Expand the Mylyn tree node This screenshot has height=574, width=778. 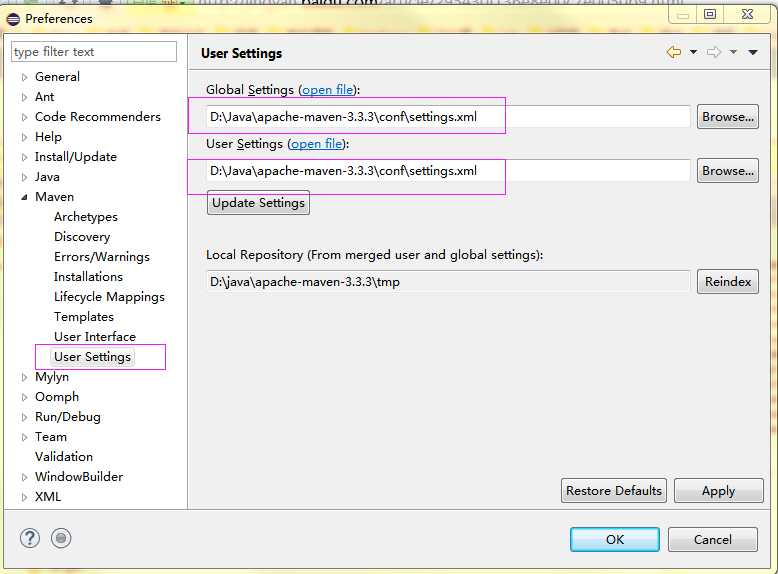24,377
